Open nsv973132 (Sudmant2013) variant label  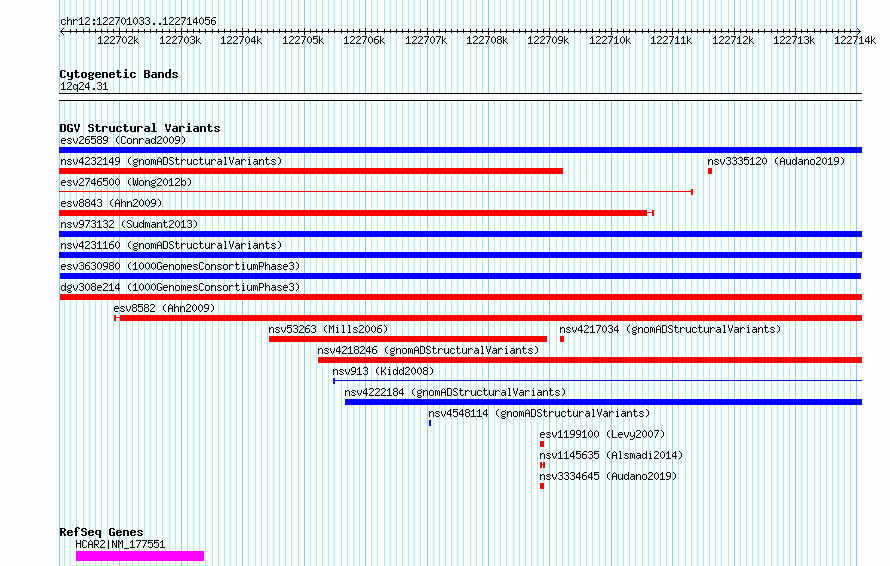pyautogui.click(x=129, y=224)
